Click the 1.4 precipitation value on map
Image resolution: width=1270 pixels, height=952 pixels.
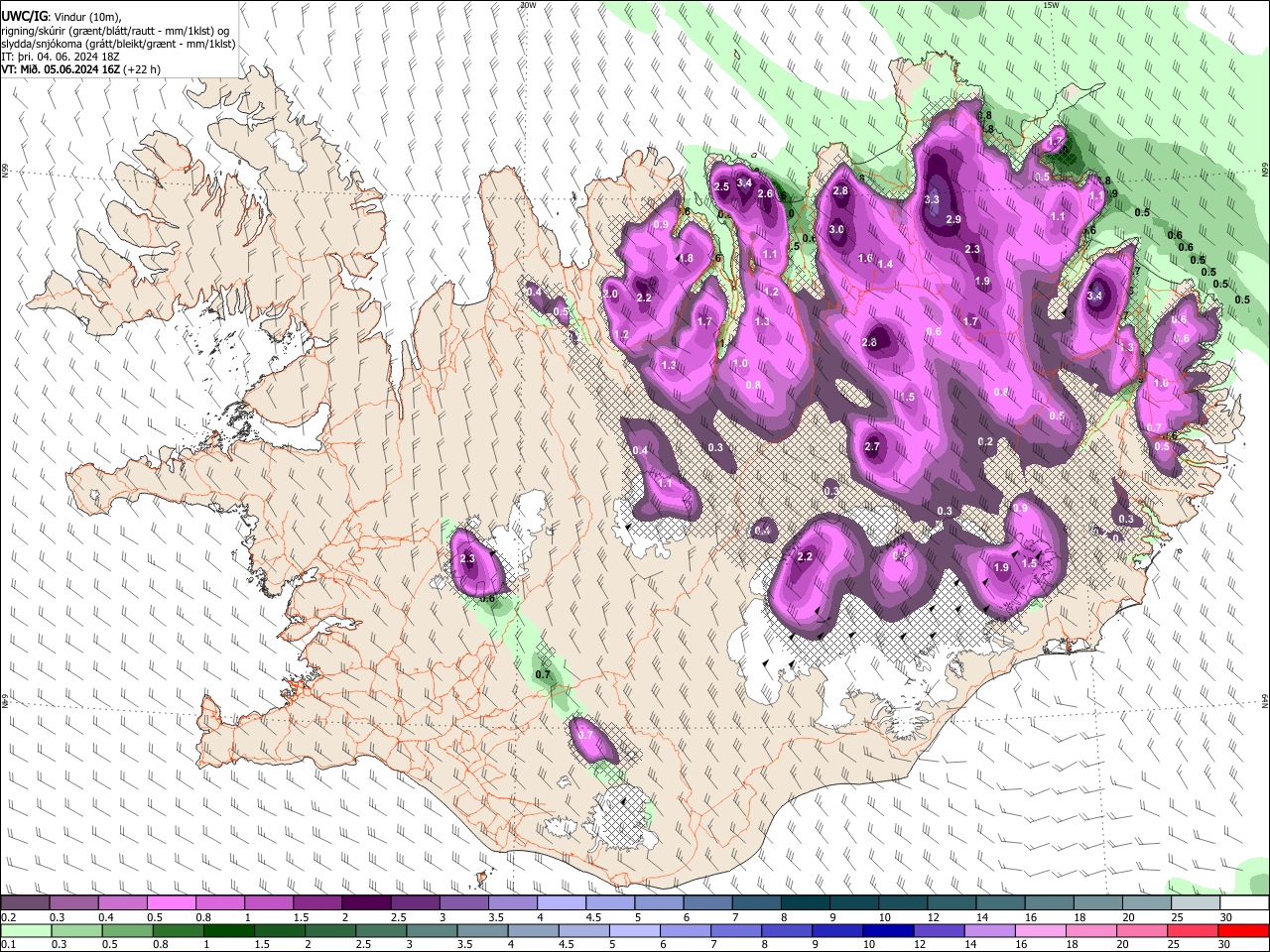point(885,264)
